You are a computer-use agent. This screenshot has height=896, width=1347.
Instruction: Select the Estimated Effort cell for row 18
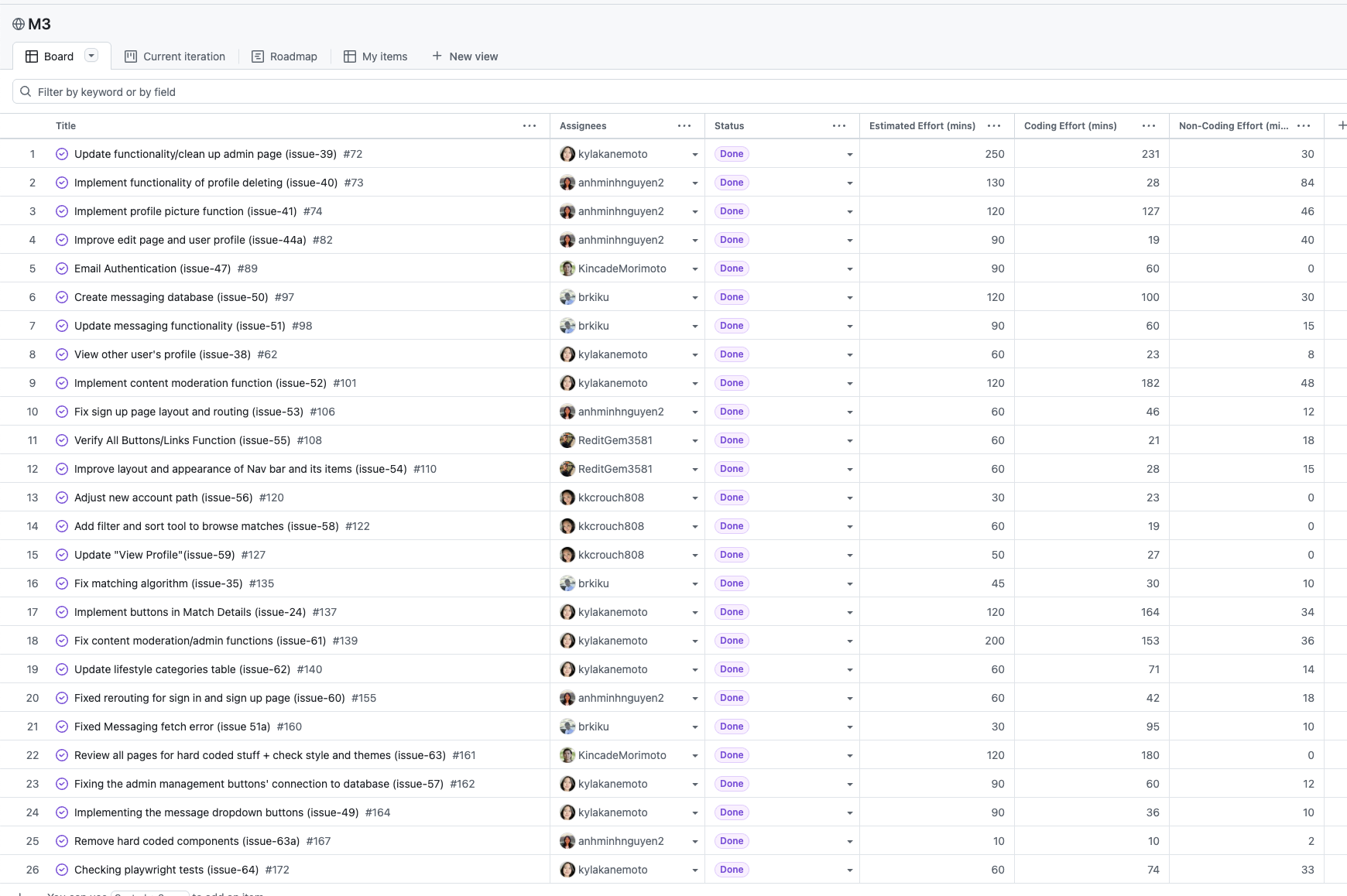(x=937, y=641)
